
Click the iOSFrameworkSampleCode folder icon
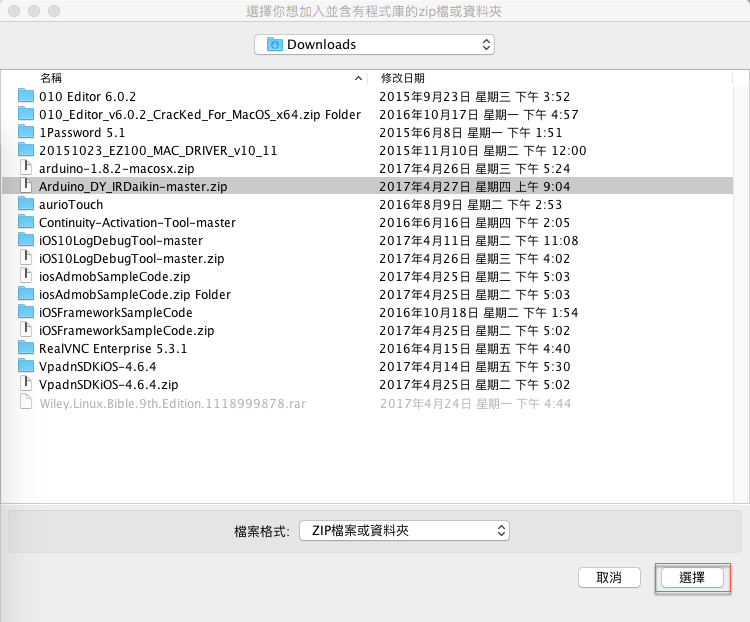click(26, 312)
